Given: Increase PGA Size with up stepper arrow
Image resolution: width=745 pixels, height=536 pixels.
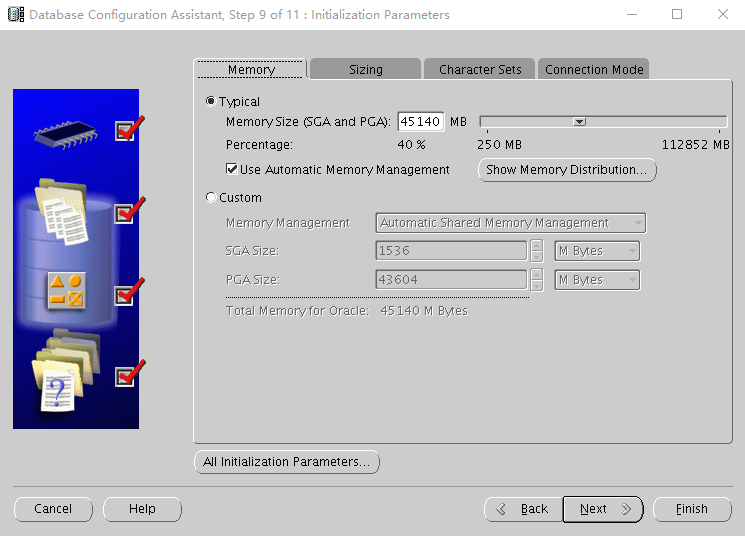Looking at the screenshot, I should 537,275.
